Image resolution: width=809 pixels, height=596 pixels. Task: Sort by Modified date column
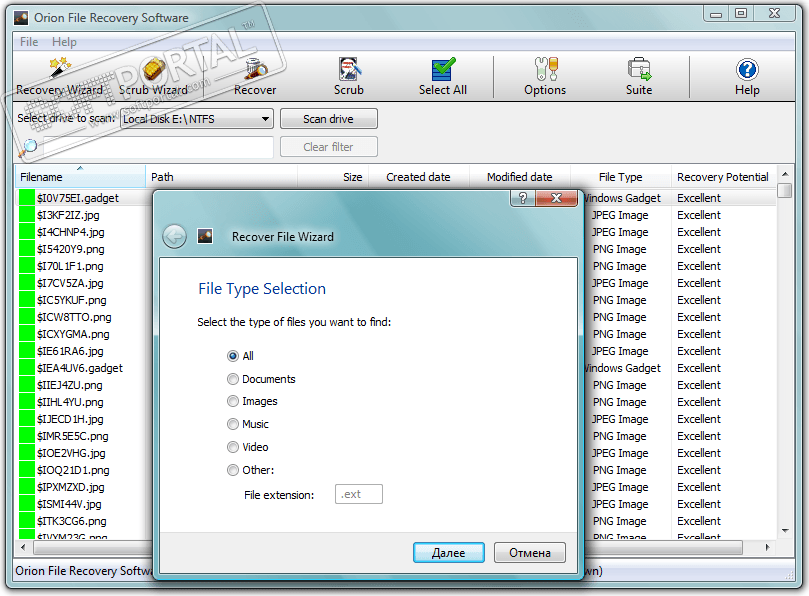pyautogui.click(x=520, y=177)
